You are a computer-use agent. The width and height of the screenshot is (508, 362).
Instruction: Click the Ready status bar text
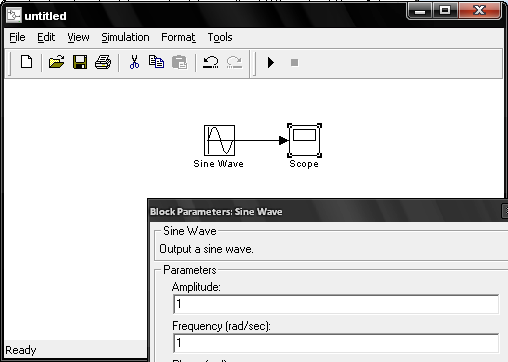[21, 350]
